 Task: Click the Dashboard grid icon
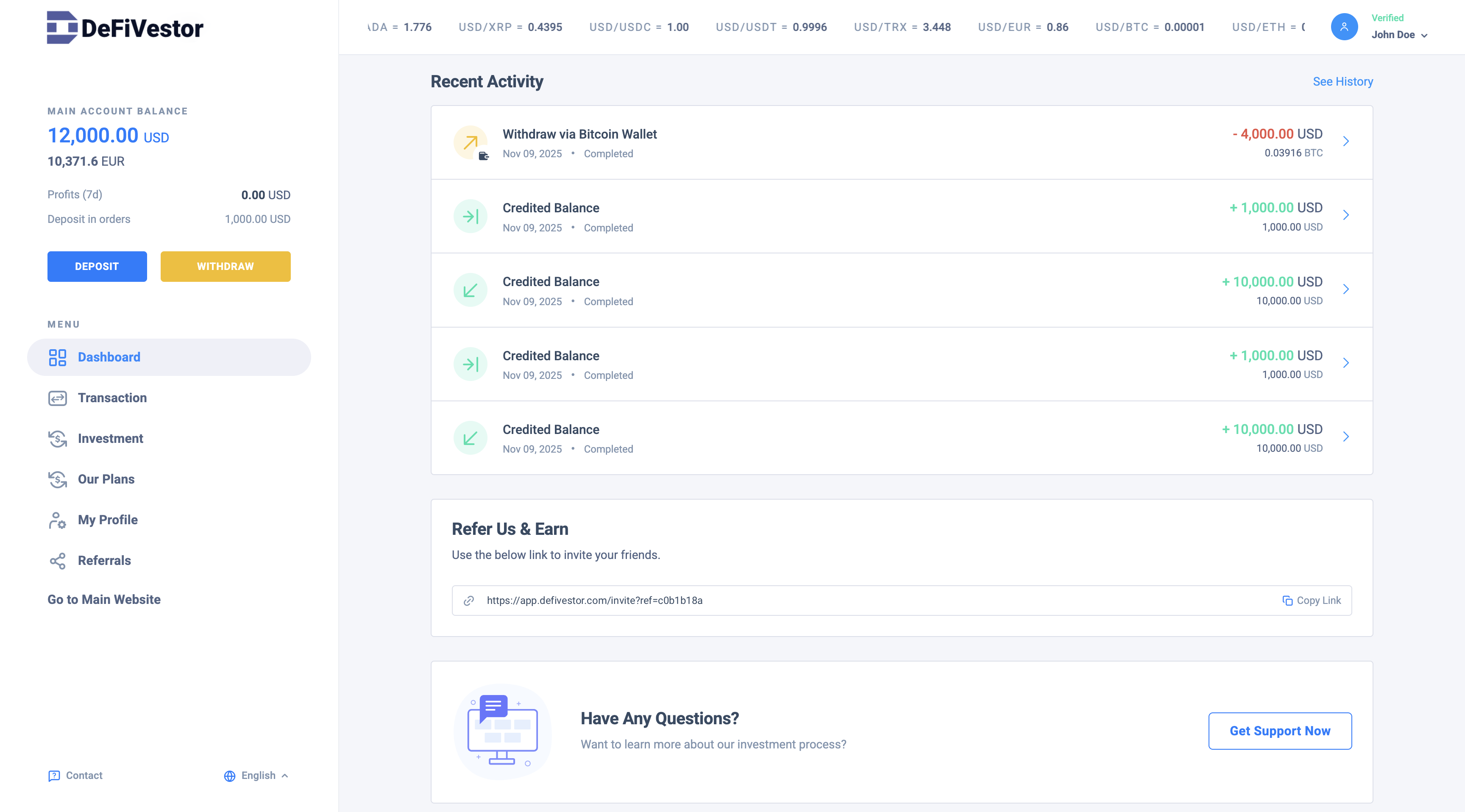coord(58,357)
